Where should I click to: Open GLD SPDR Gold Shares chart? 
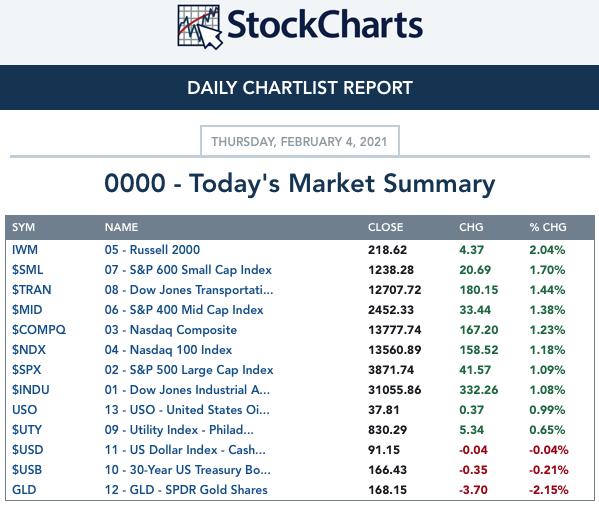[186, 490]
